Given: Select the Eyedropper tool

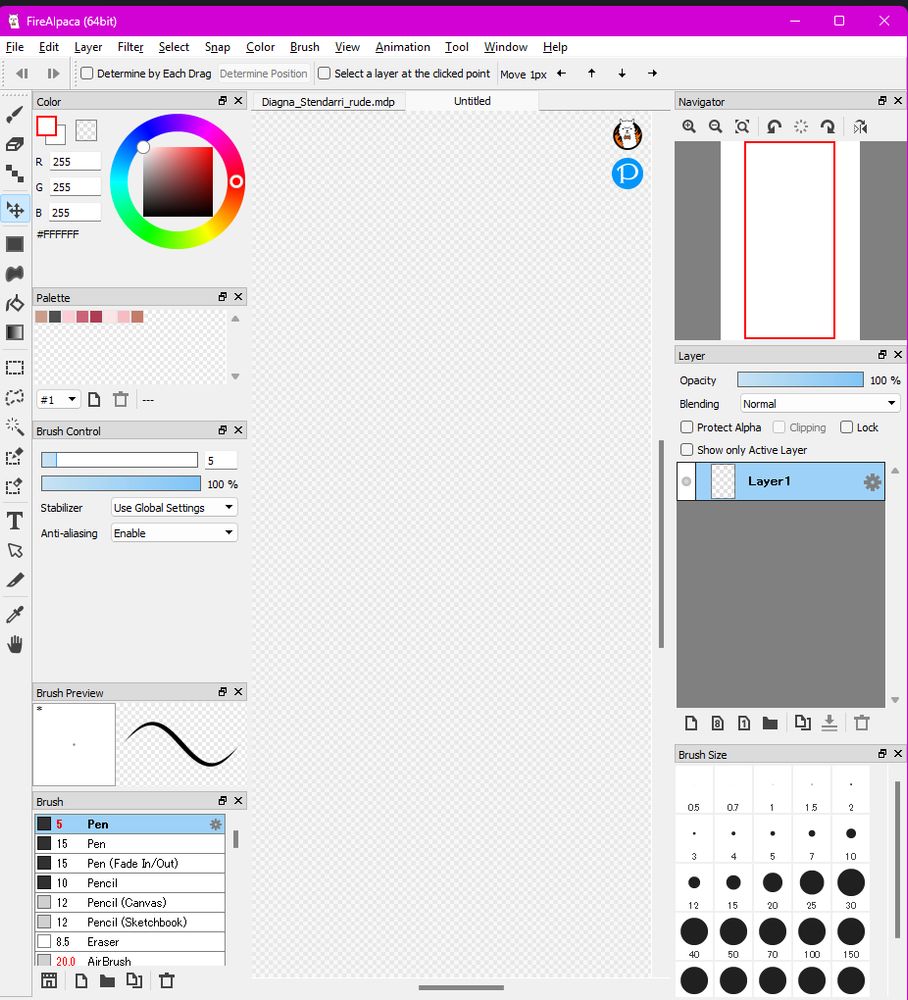Looking at the screenshot, I should [15, 614].
